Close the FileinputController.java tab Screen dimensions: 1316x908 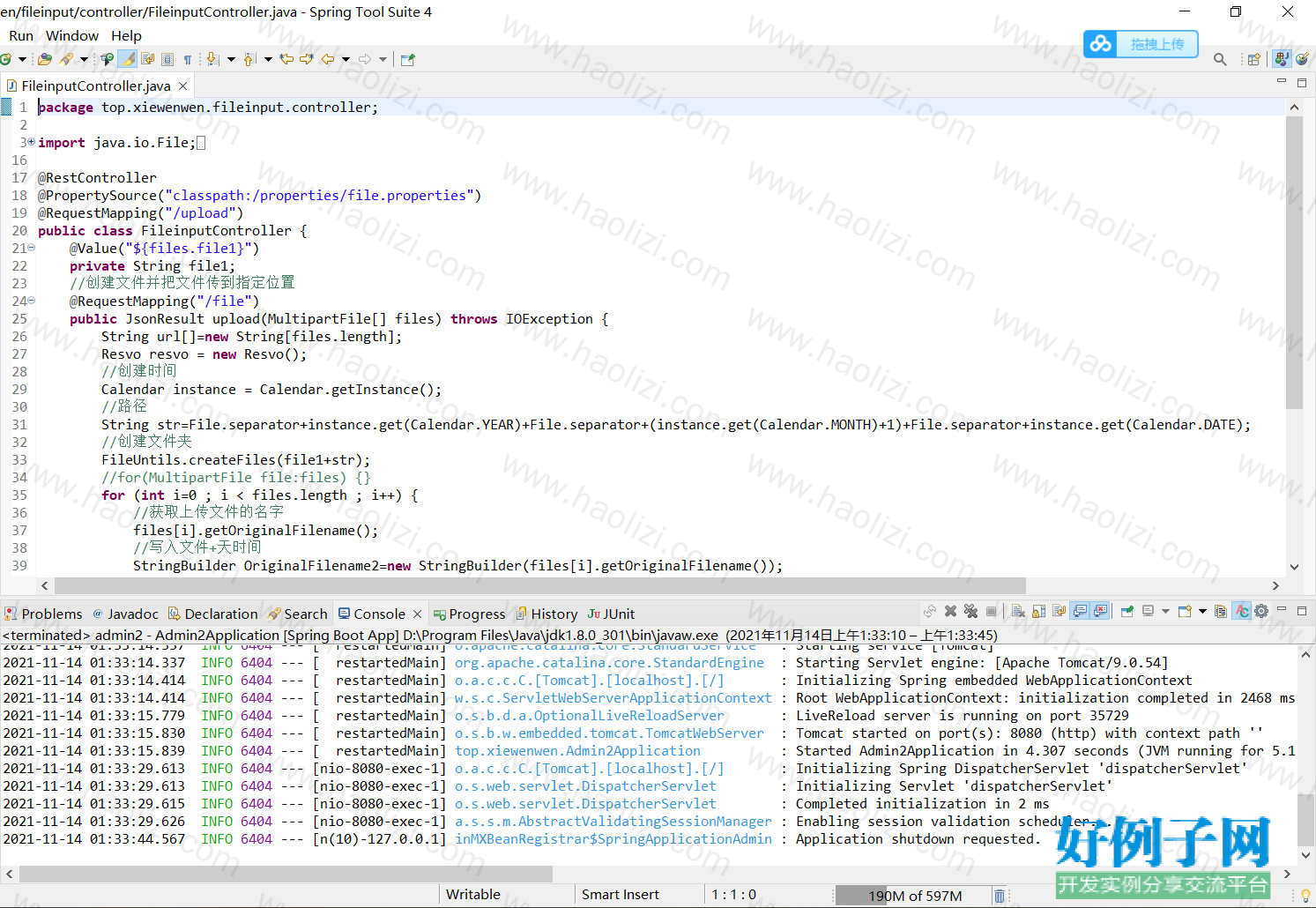pyautogui.click(x=182, y=86)
